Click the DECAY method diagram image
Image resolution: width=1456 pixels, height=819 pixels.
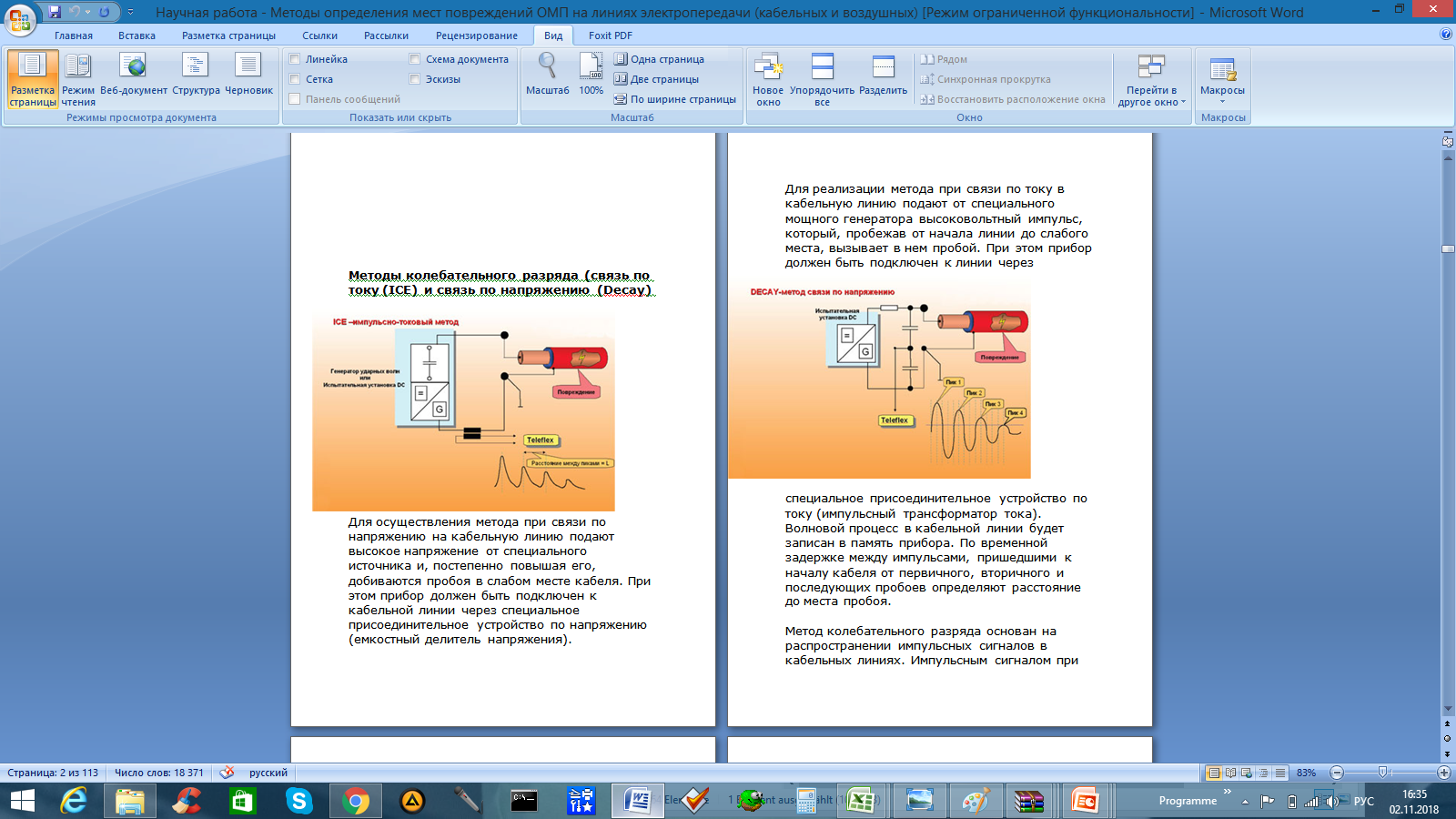879,381
